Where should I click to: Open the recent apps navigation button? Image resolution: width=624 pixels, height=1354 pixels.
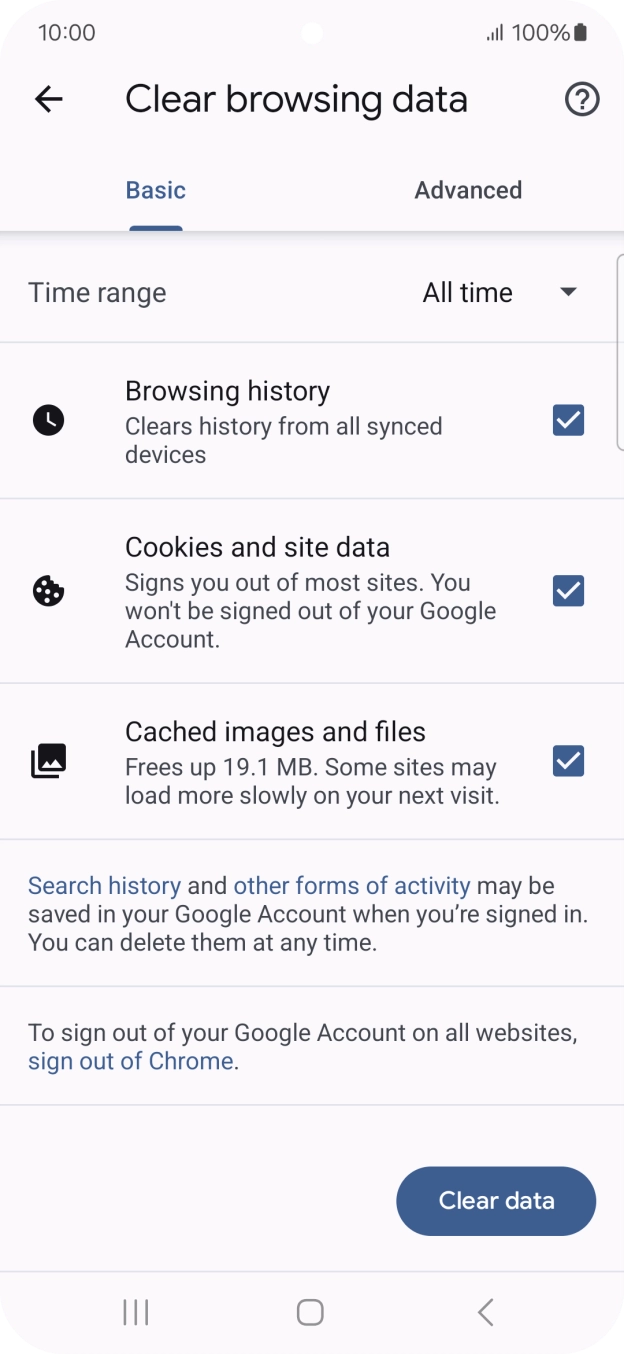[135, 1312]
